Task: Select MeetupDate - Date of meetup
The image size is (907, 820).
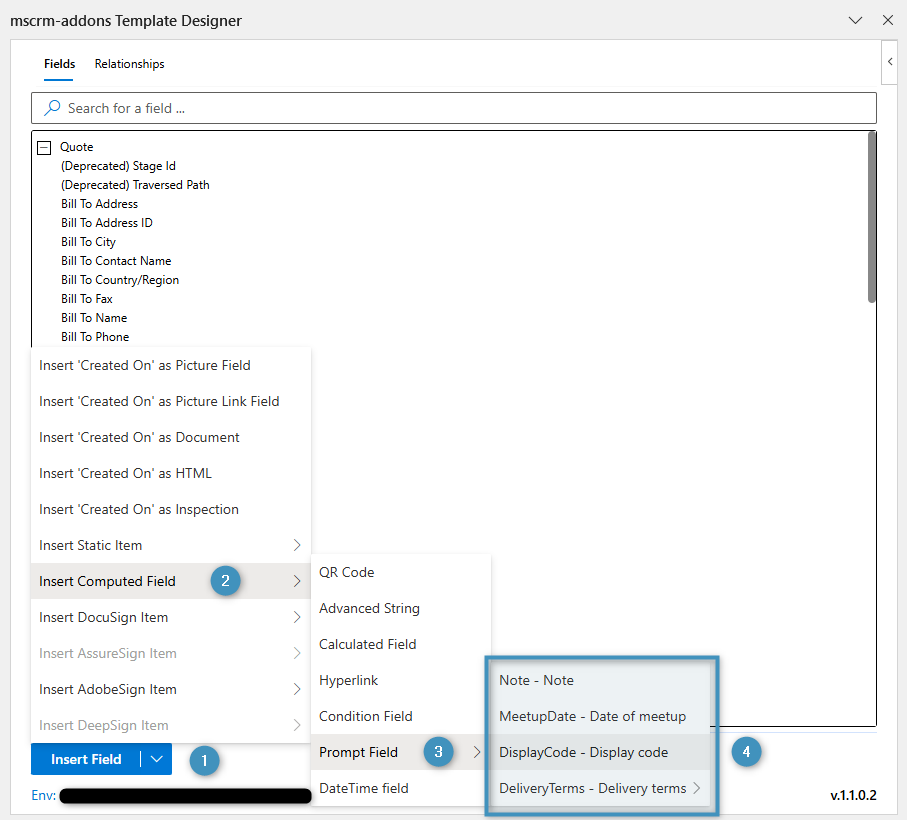Action: (x=592, y=716)
